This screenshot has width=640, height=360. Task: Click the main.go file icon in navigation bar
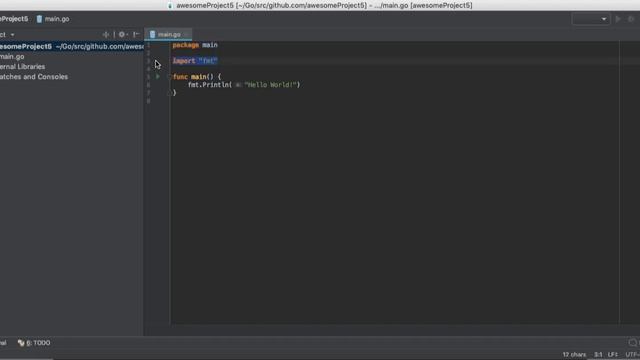39,19
